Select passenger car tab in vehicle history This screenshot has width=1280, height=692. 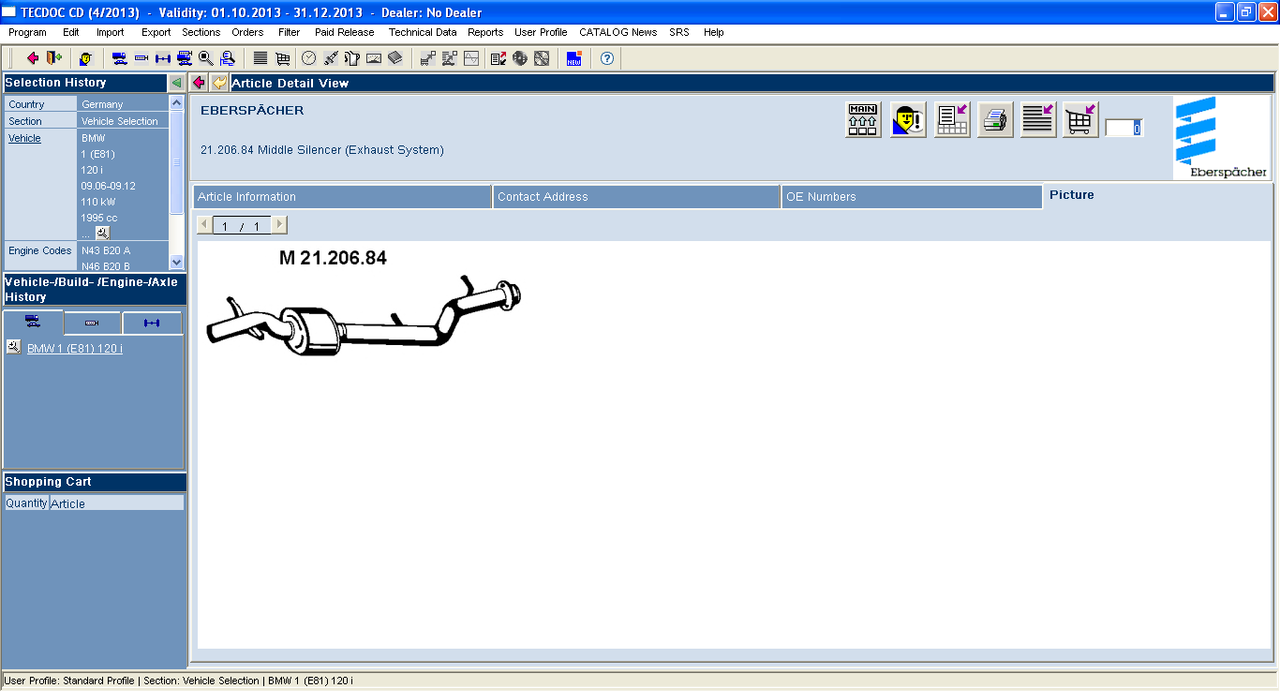pos(33,322)
